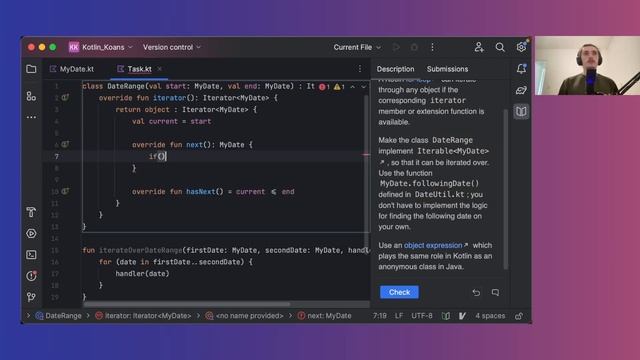Open the Git version control tool window
Image resolution: width=640 pixels, height=360 pixels.
(31, 297)
